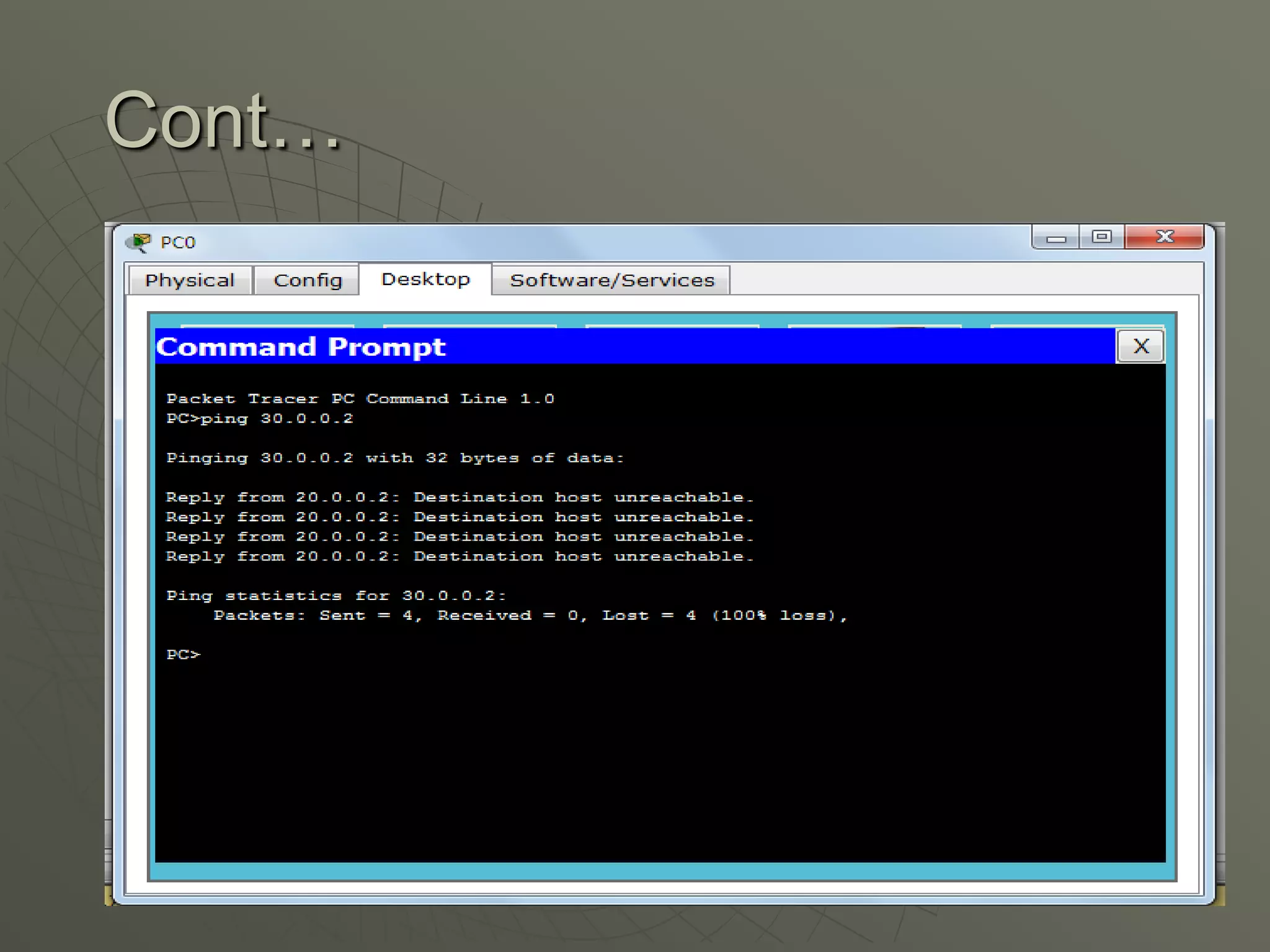Click the 'PC>ping 30.0.0.2' command line
Viewport: 1270px width, 952px height.
point(260,419)
